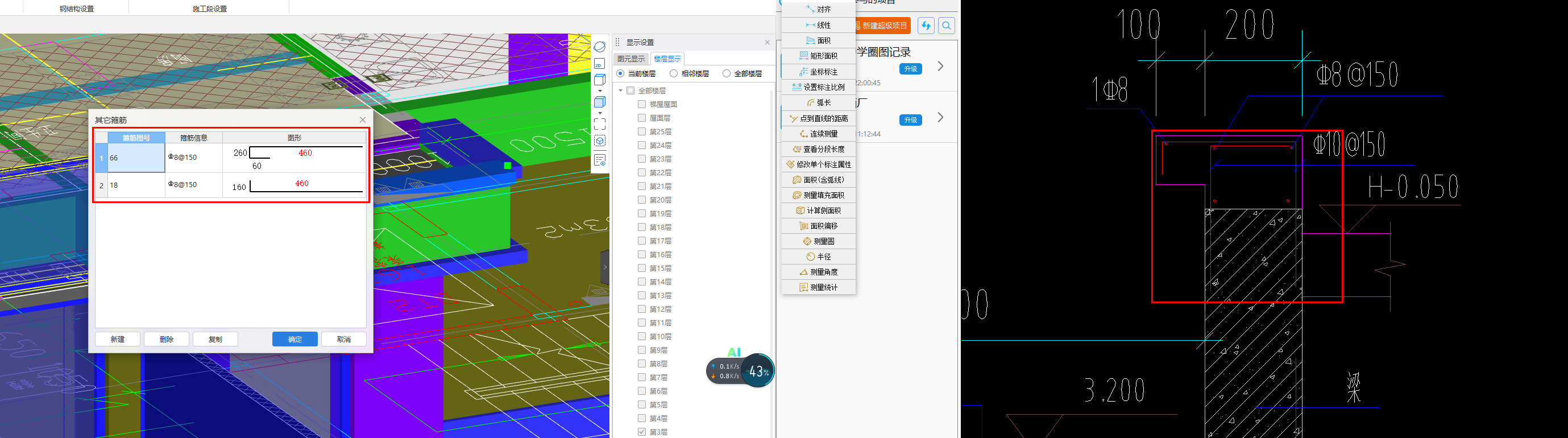
Task: Open the 施工段设置 tab
Action: click(x=209, y=9)
